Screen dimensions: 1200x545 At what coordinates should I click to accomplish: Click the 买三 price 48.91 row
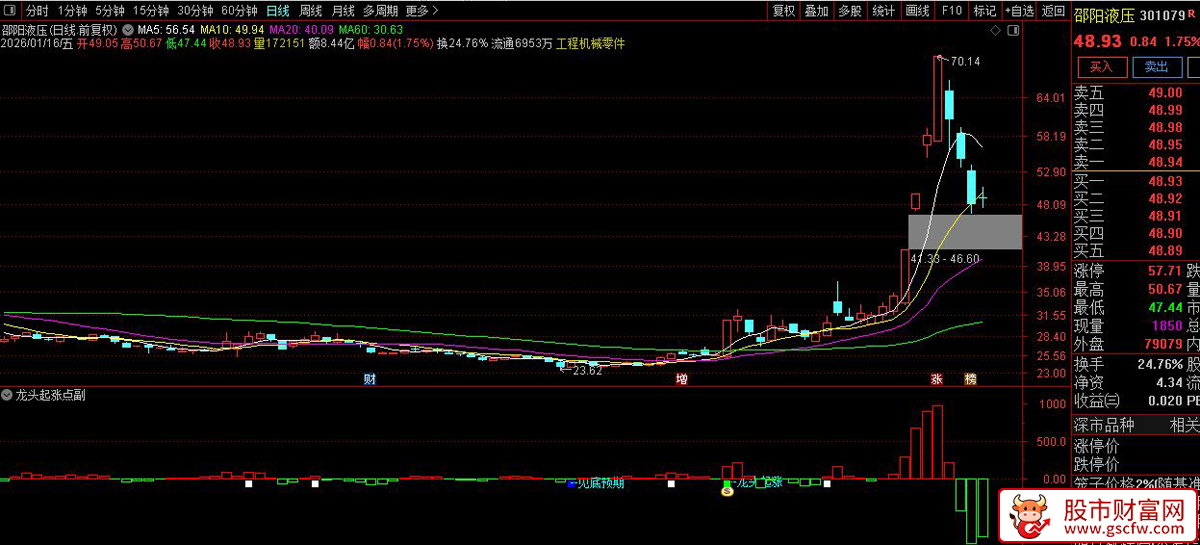[1136, 215]
